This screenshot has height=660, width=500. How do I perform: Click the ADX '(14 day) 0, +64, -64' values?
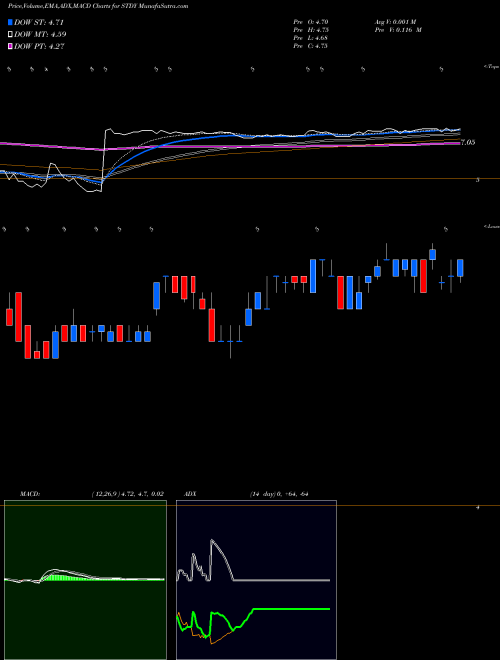pos(279,494)
